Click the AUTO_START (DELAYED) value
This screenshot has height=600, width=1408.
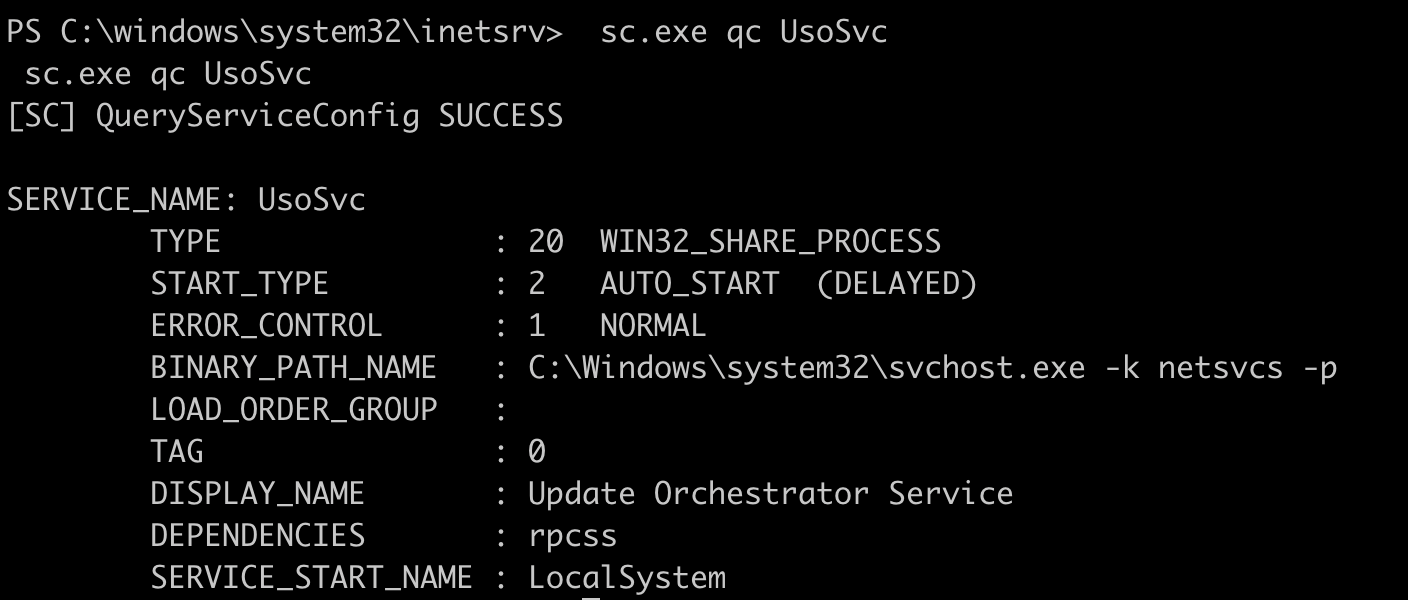pyautogui.click(x=788, y=284)
